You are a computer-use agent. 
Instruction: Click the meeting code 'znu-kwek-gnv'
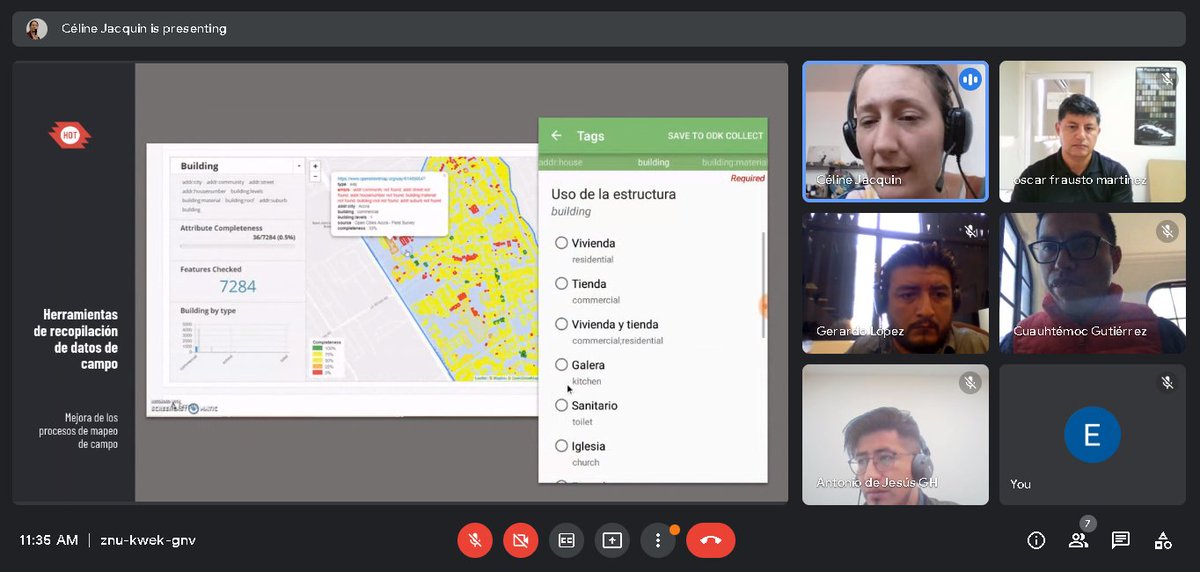148,540
